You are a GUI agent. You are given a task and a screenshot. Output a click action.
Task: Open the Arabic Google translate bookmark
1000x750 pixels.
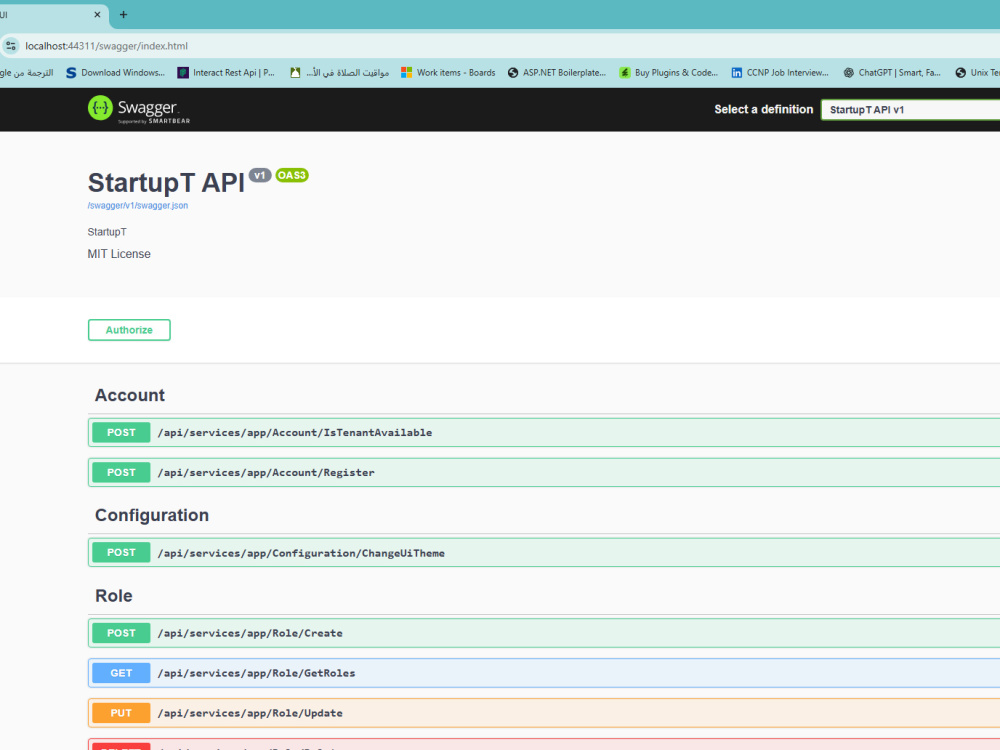pyautogui.click(x=27, y=73)
